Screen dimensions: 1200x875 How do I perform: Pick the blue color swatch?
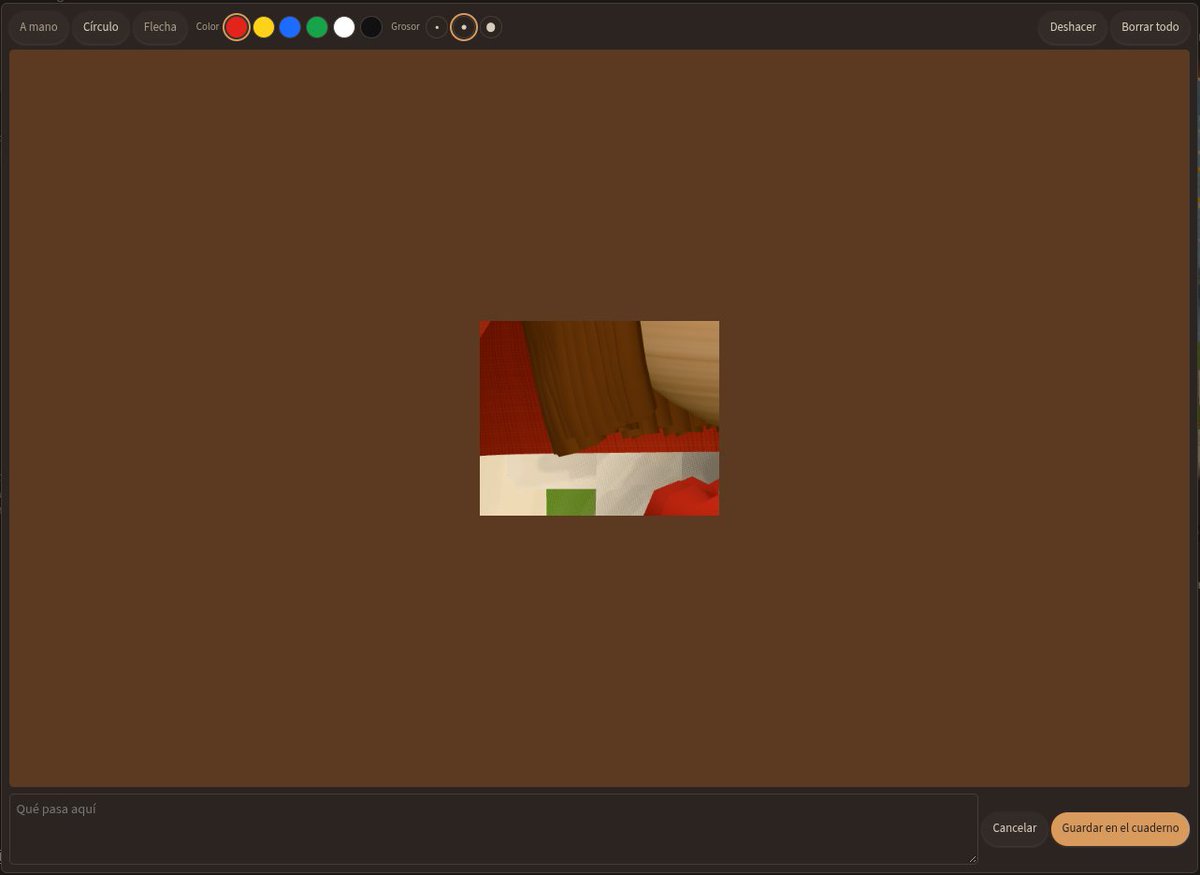click(290, 27)
